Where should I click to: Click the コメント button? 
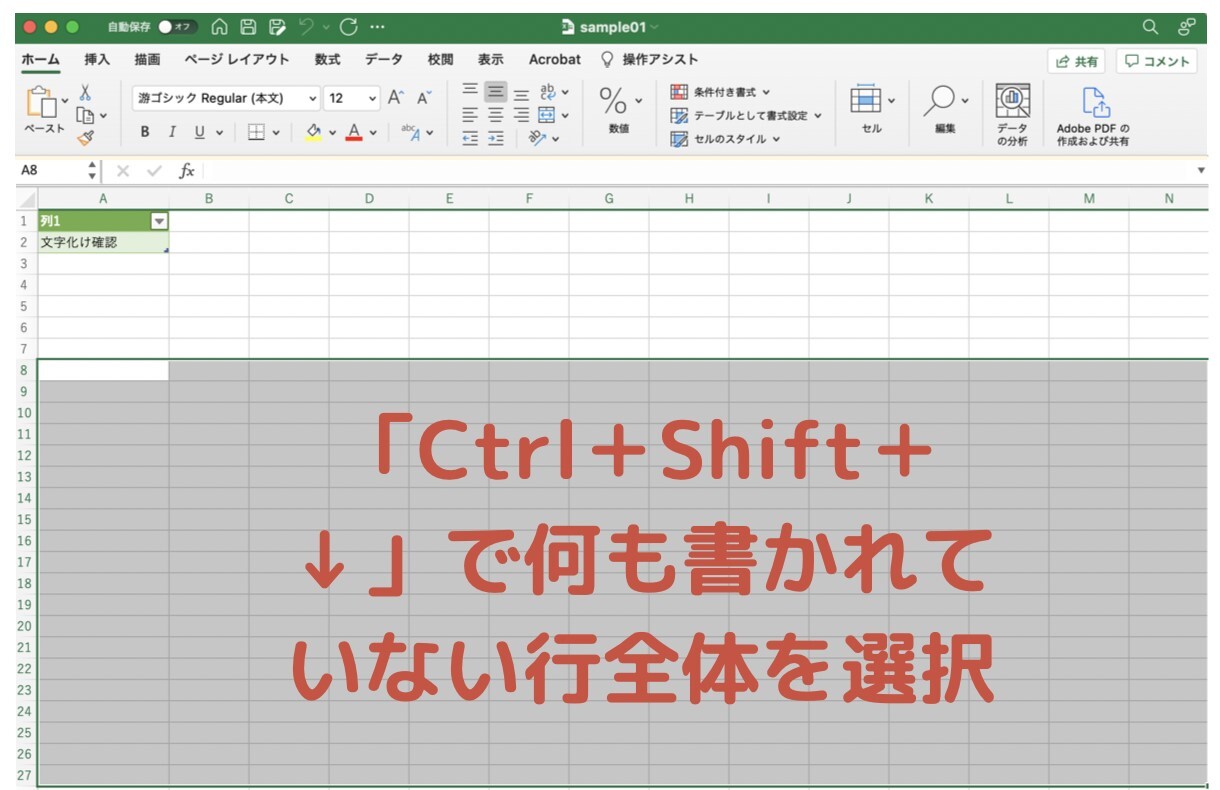click(1157, 61)
